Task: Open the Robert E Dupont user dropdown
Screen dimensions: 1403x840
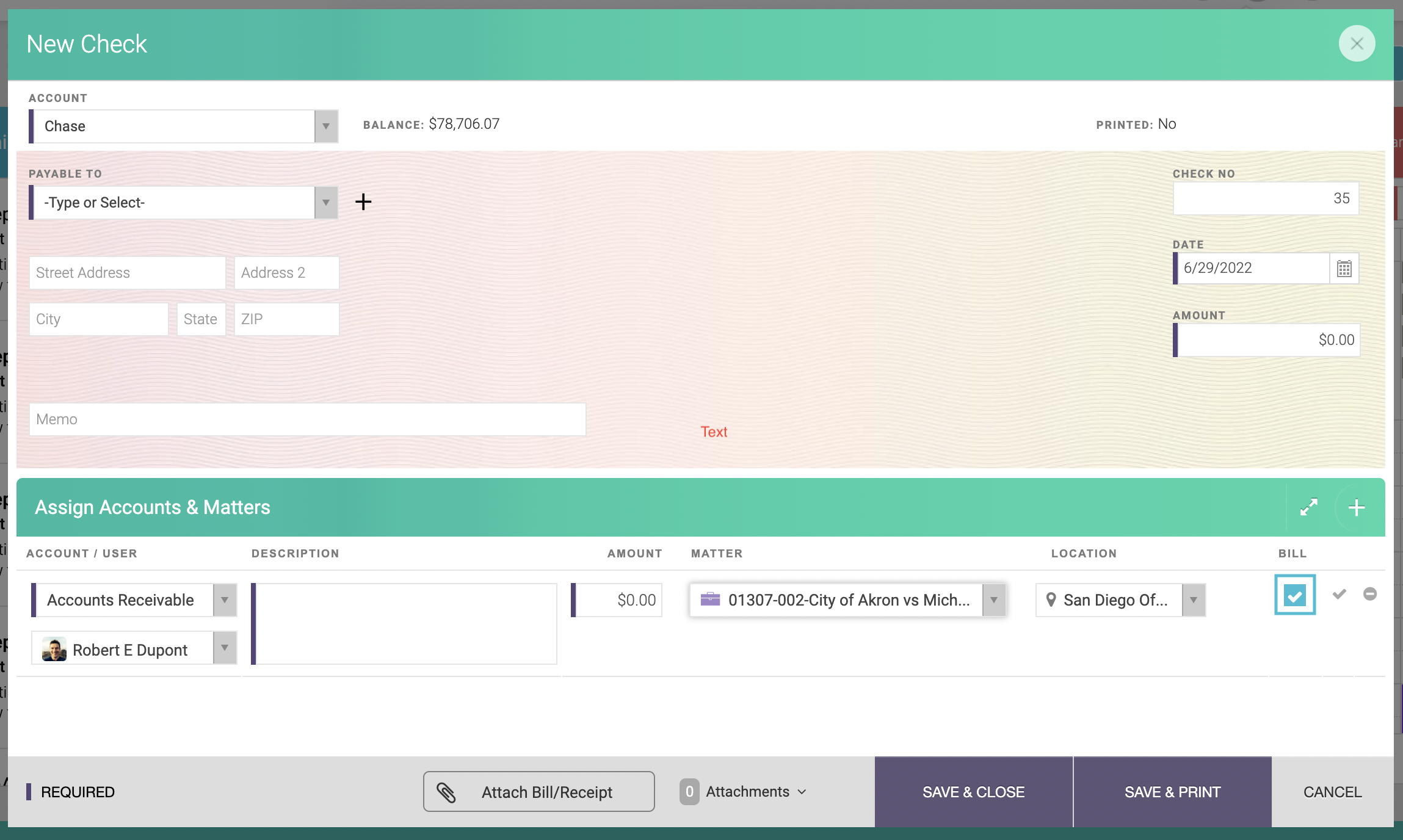Action: click(225, 648)
